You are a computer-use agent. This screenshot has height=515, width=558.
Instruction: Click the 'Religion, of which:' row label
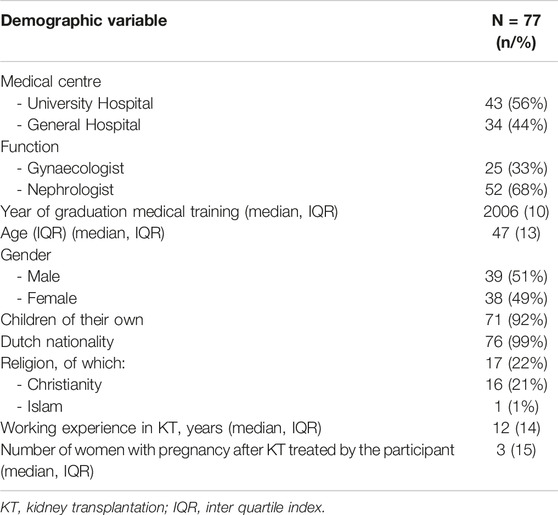63,363
